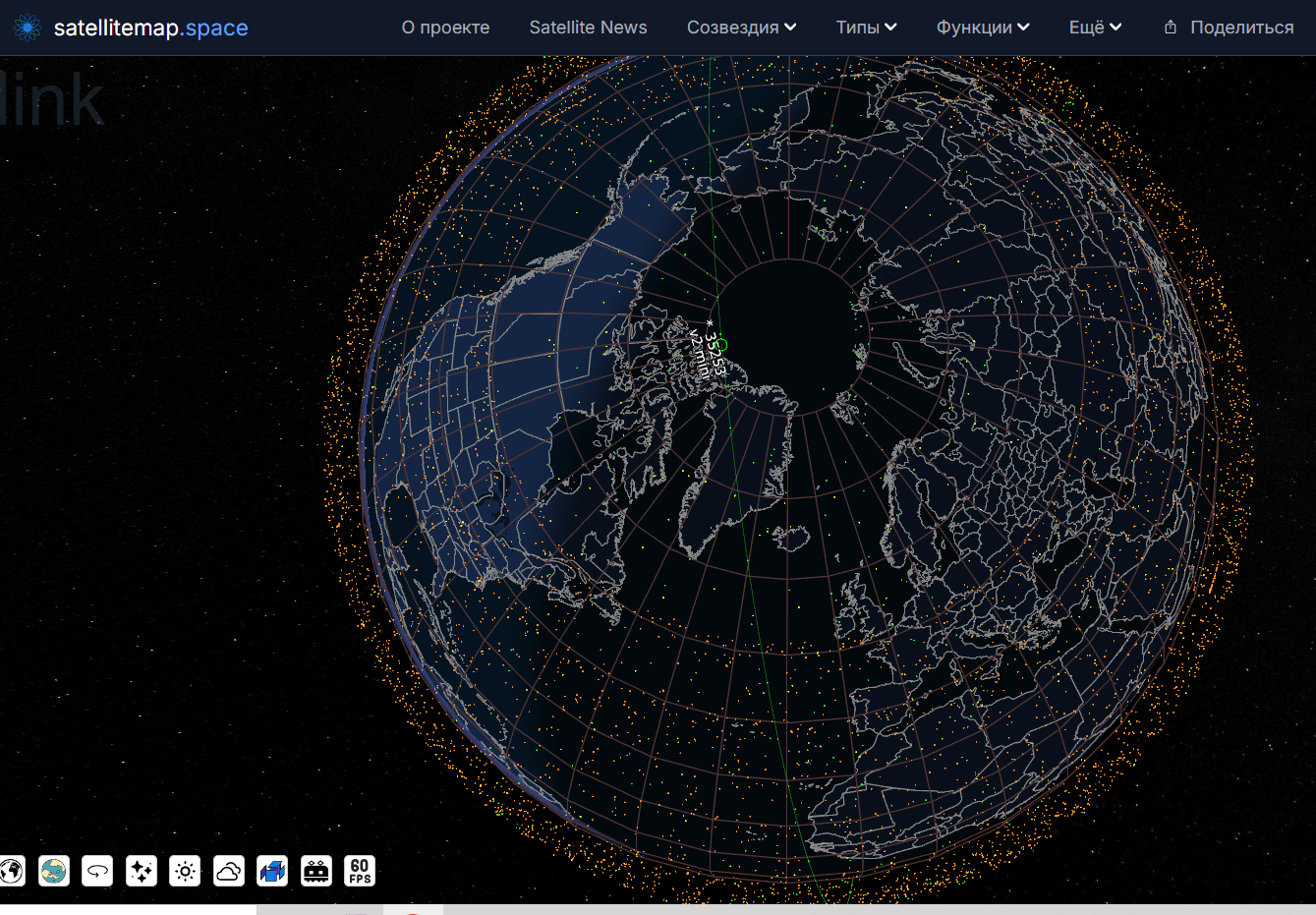Click the 60 FPS indicator button
Image resolution: width=1316 pixels, height=915 pixels.
(360, 871)
